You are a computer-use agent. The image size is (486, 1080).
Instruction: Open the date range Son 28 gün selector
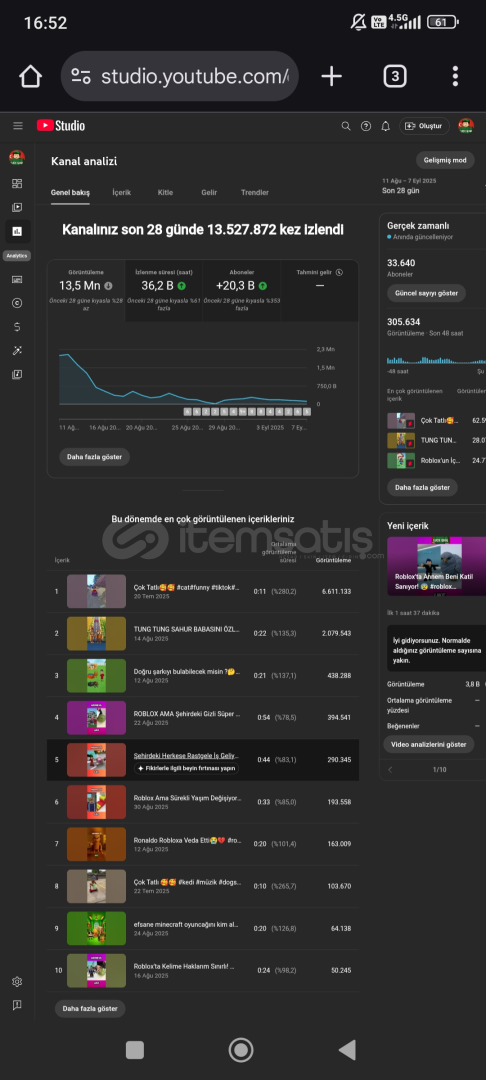tap(410, 185)
